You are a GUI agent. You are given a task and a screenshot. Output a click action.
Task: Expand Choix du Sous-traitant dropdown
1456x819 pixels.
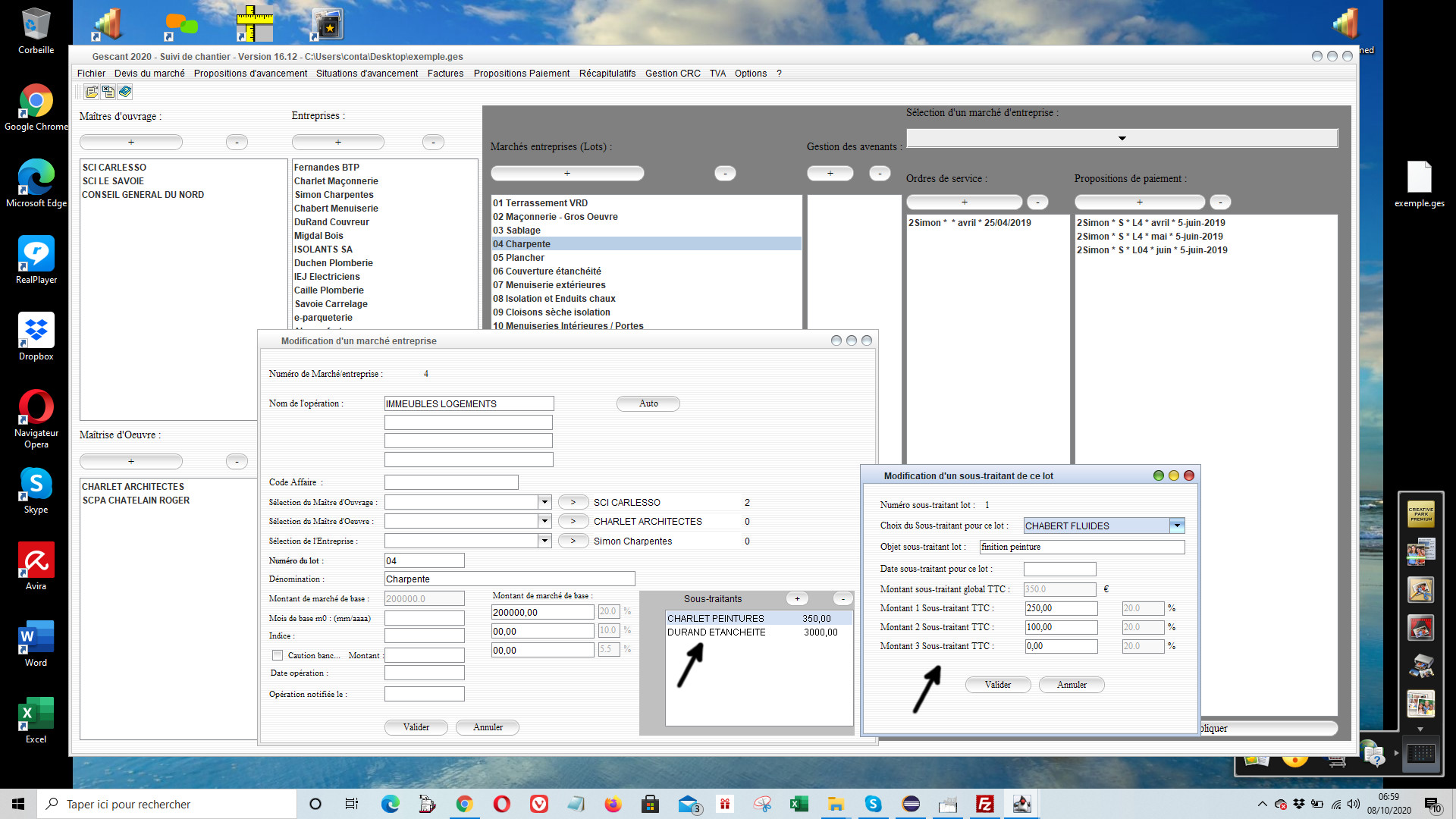1176,526
